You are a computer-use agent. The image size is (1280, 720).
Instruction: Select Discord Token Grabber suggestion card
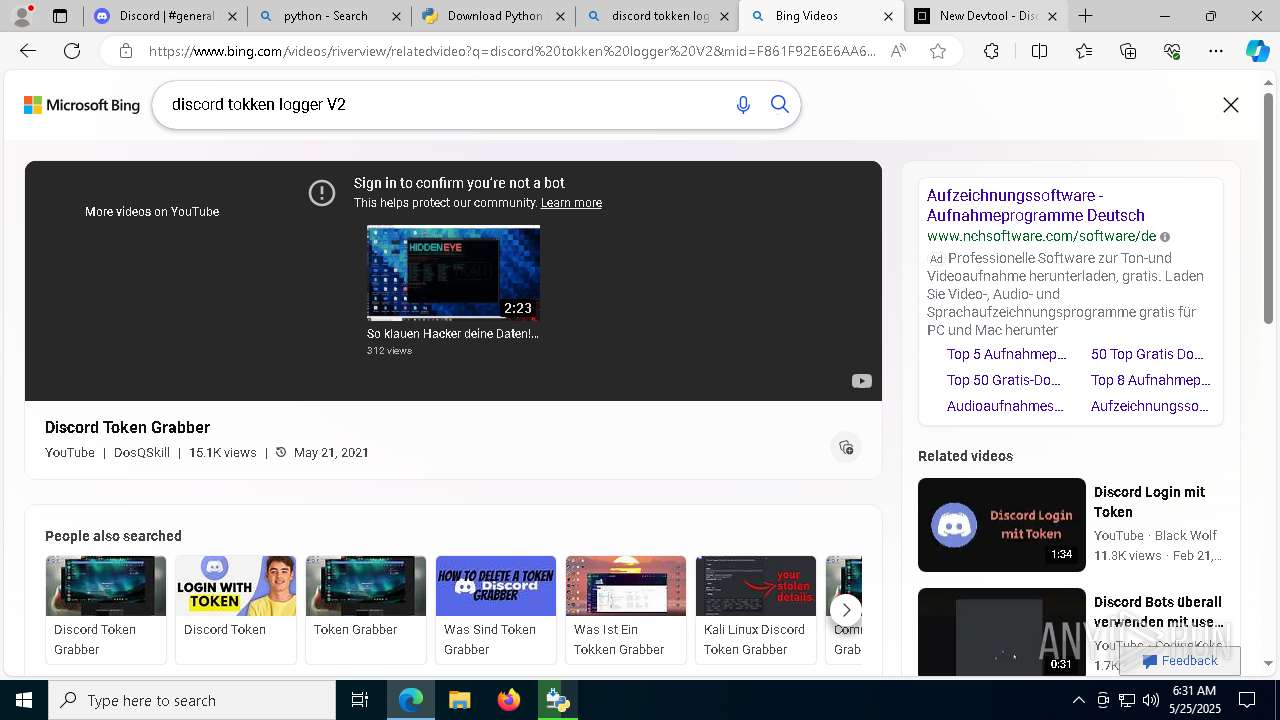tap(106, 609)
